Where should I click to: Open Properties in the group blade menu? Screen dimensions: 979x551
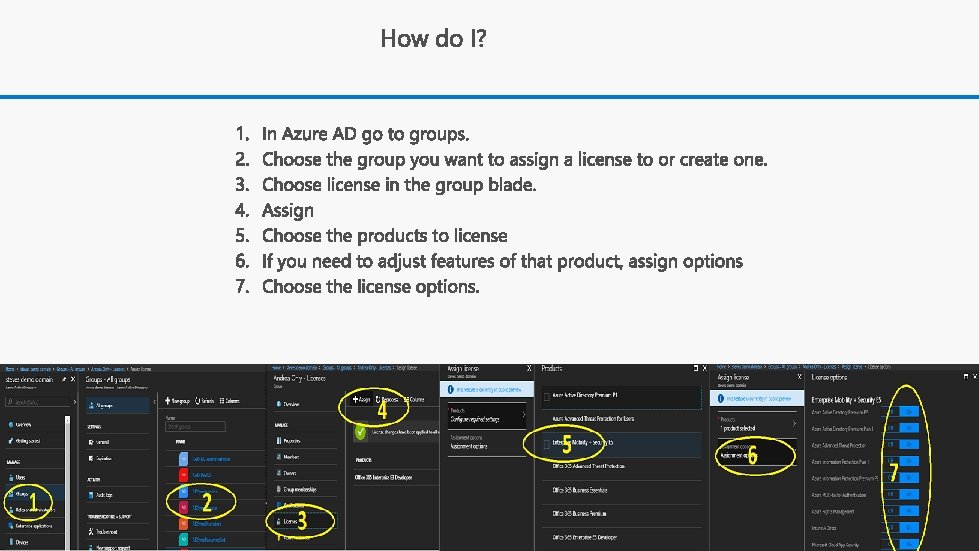(x=288, y=441)
